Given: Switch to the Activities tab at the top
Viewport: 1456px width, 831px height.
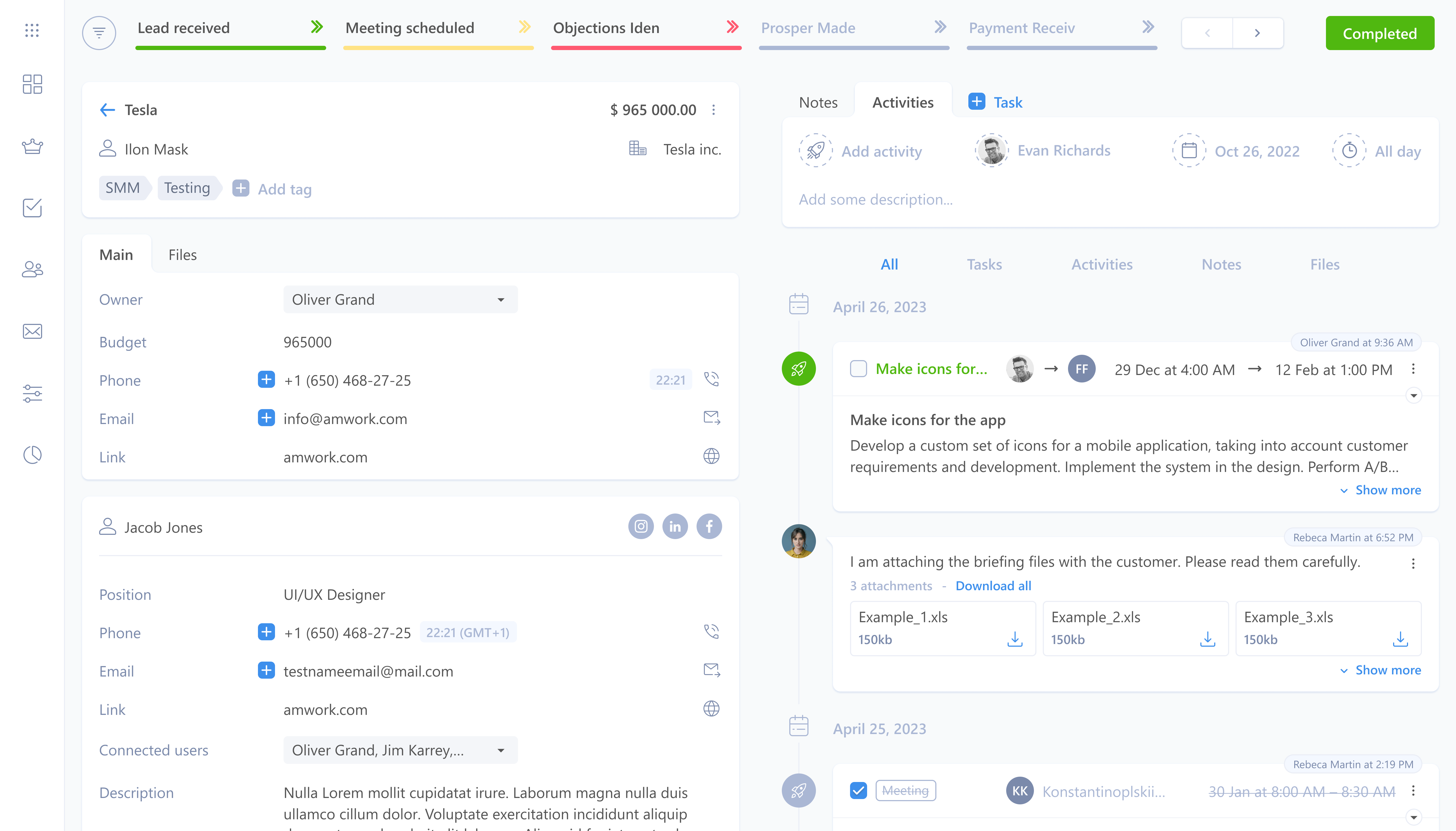Looking at the screenshot, I should (903, 102).
